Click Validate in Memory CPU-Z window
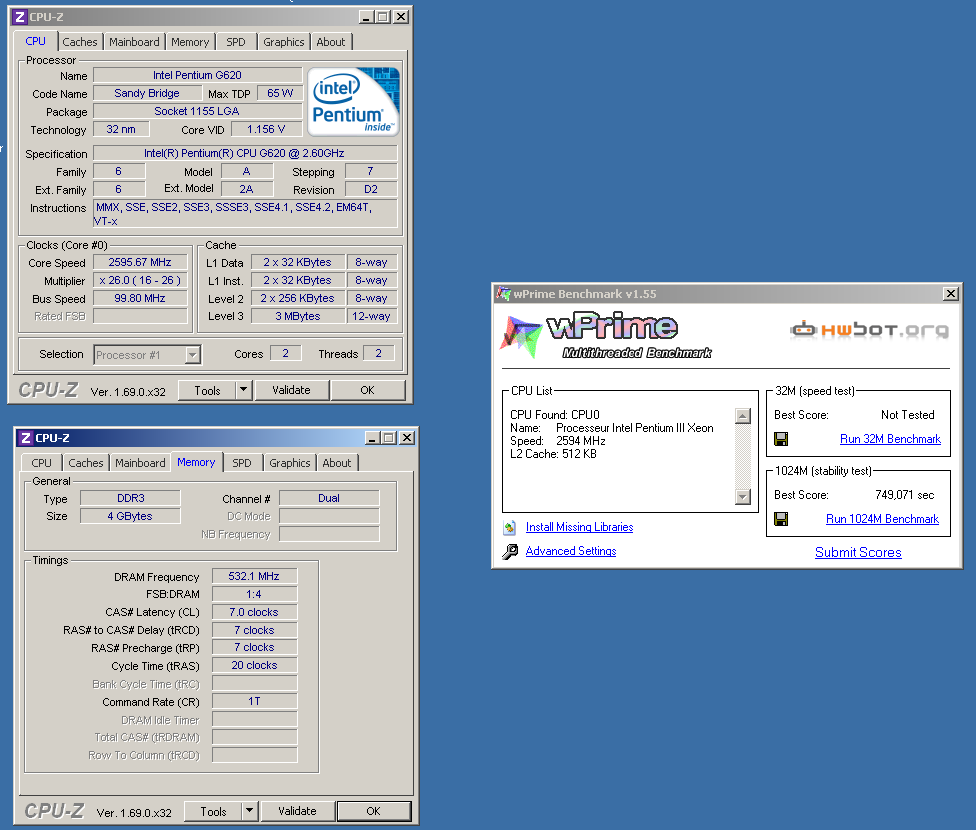 pos(298,811)
